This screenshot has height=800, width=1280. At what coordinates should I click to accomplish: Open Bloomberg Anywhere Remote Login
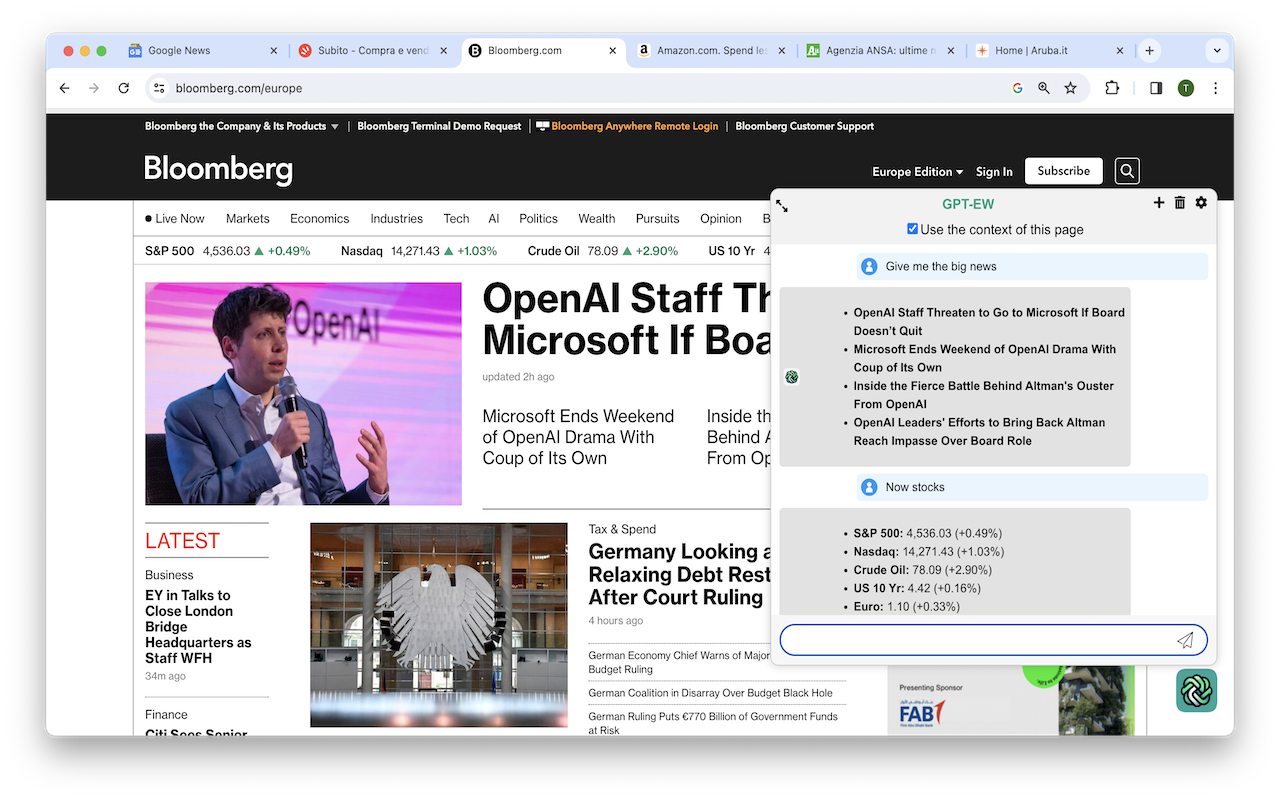point(627,126)
